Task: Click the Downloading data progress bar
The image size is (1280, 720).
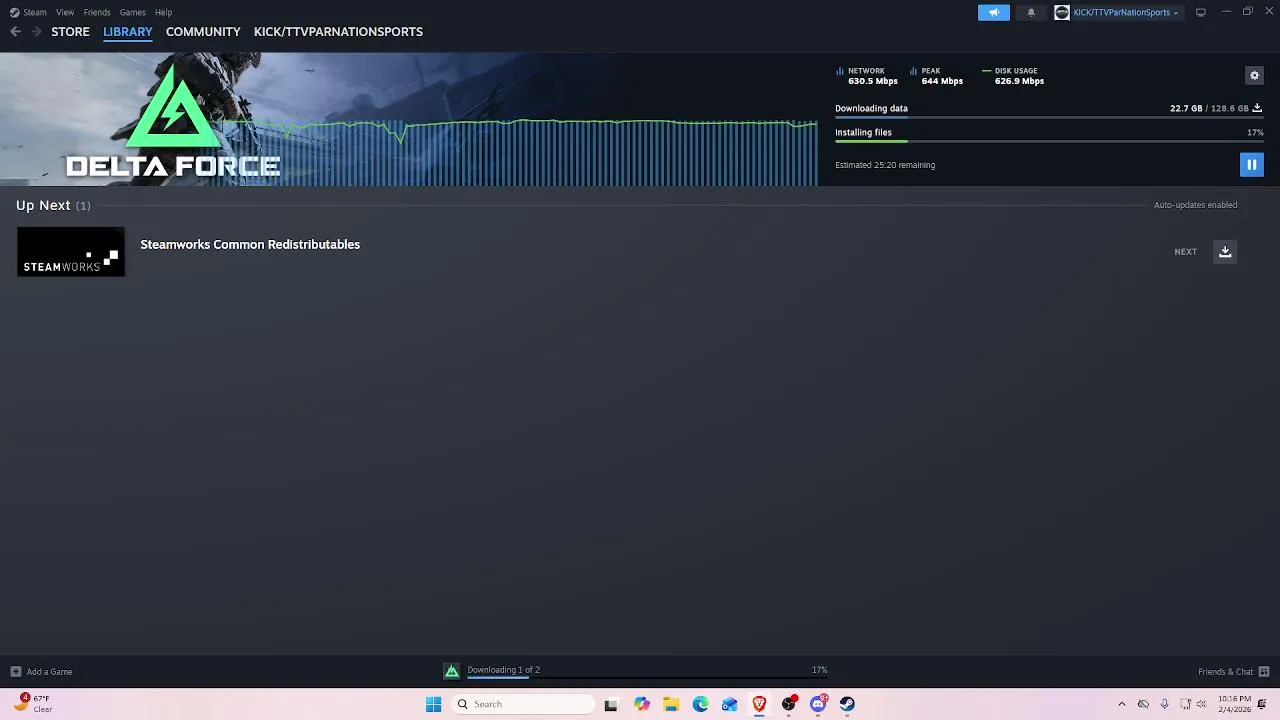Action: 1049,118
